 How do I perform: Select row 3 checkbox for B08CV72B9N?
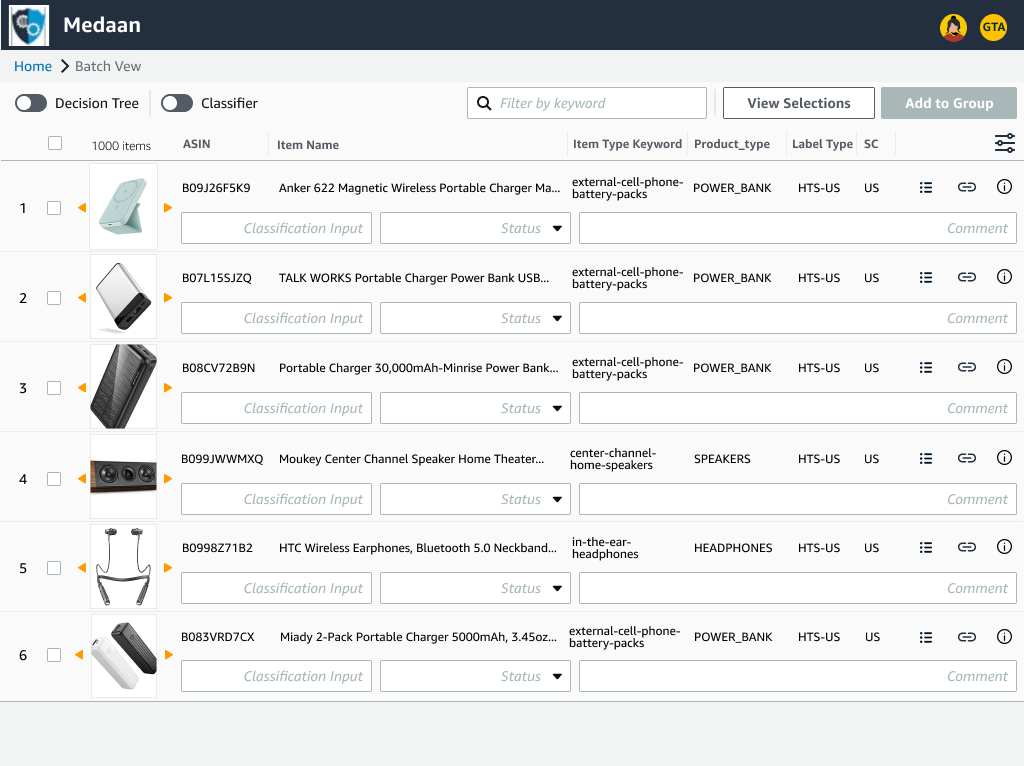[54, 388]
